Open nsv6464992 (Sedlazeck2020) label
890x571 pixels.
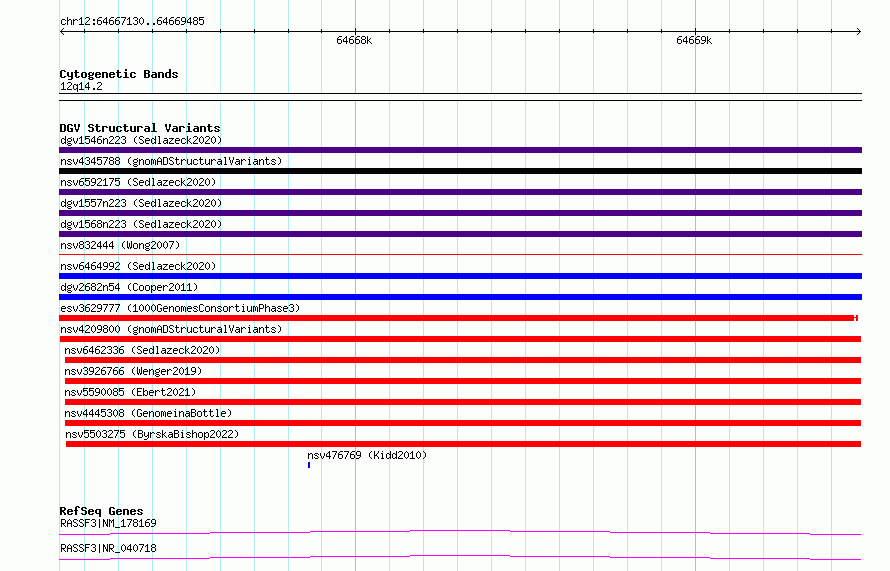point(138,266)
